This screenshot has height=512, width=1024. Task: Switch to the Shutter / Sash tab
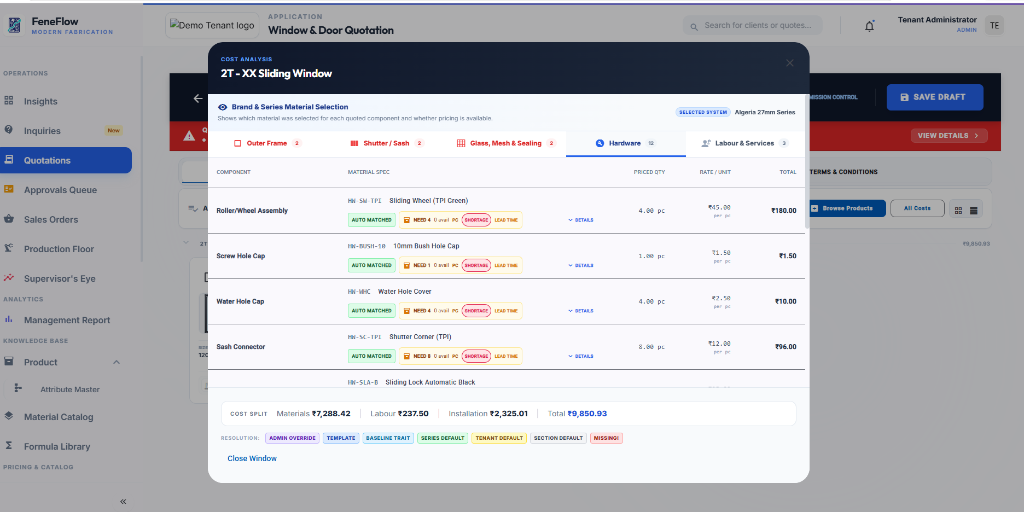coord(387,143)
